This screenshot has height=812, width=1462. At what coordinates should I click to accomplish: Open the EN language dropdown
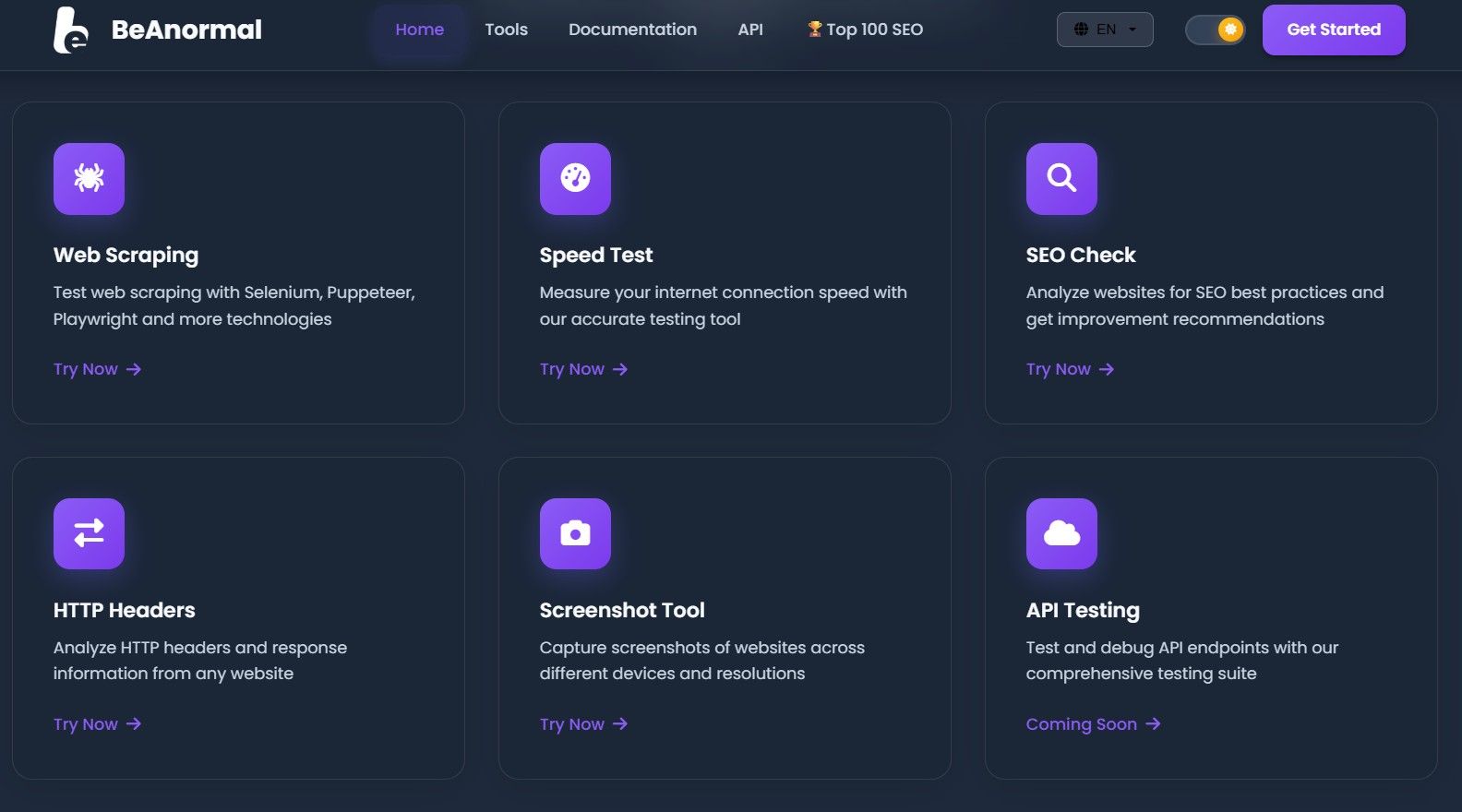pos(1105,30)
